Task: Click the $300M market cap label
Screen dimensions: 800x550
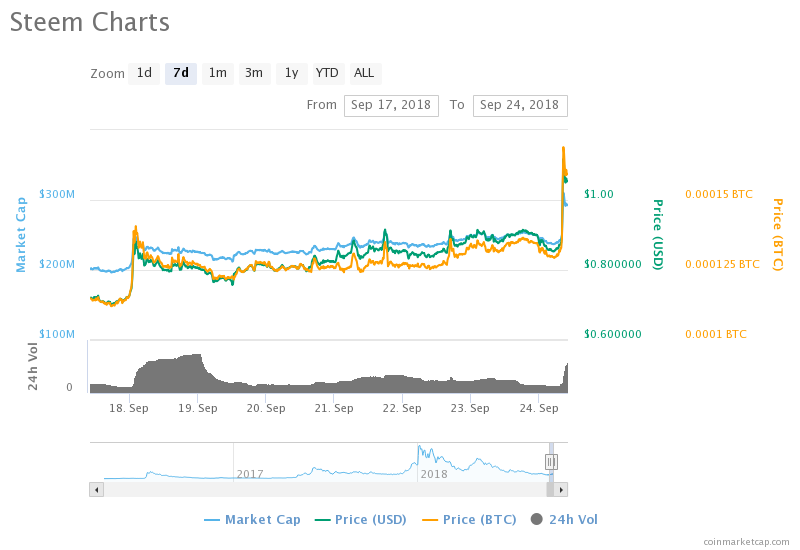Action: click(x=57, y=194)
